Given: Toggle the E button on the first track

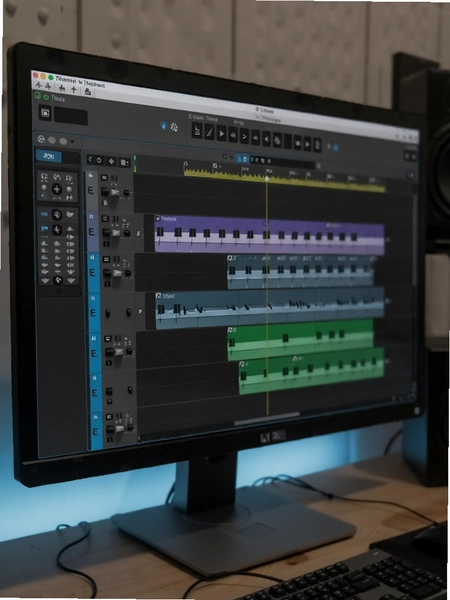Looking at the screenshot, I should 91,190.
